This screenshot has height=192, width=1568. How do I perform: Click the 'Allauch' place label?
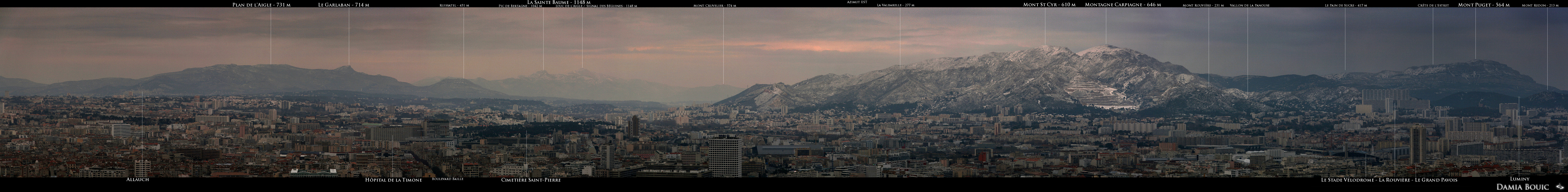click(137, 180)
